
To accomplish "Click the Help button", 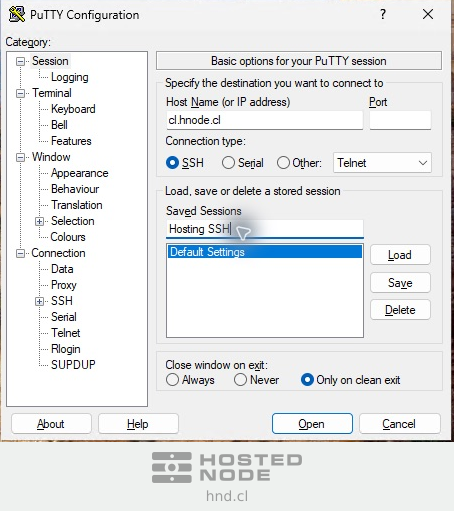I will [x=138, y=424].
